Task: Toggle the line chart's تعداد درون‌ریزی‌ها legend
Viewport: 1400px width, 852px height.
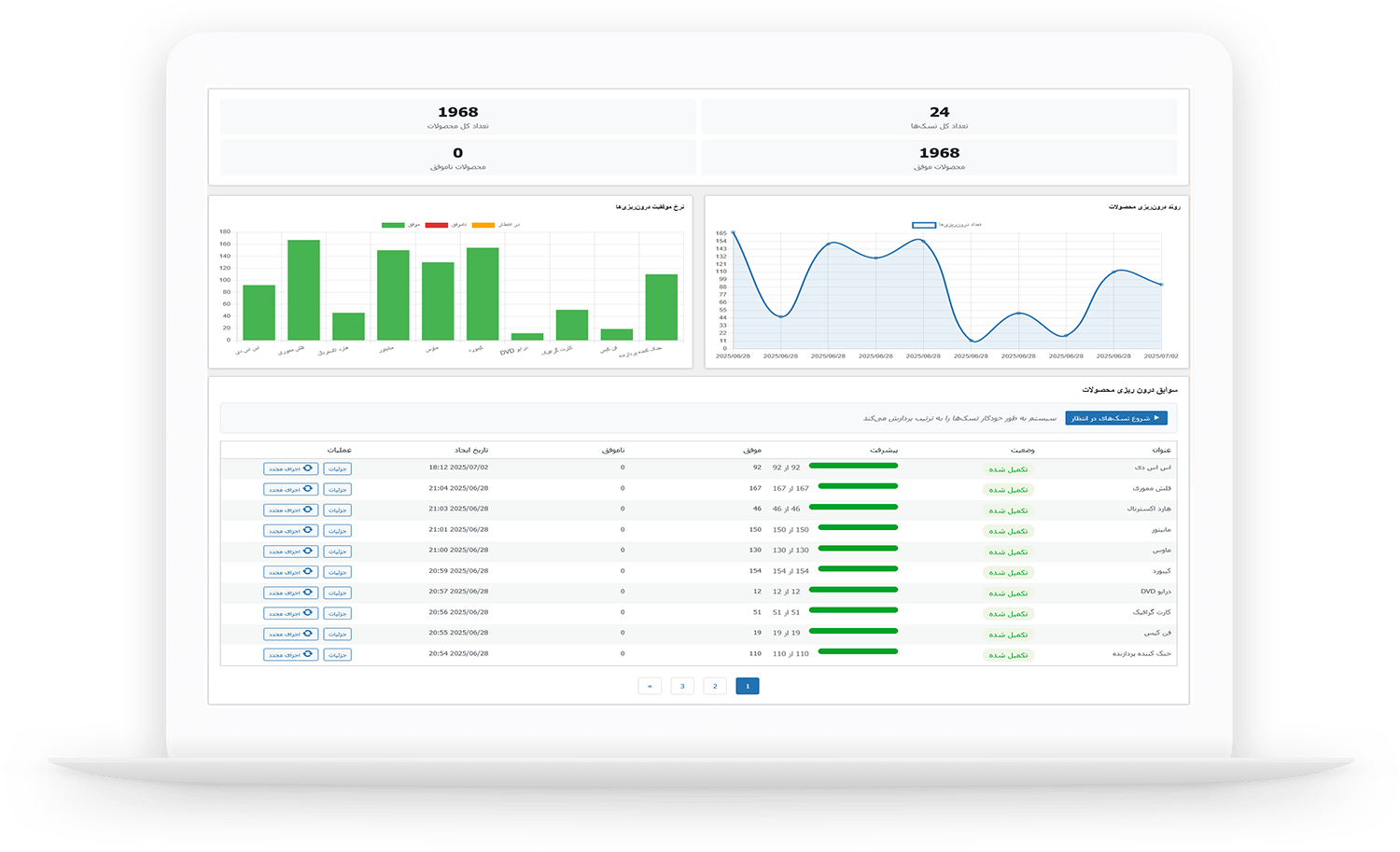Action: 923,225
